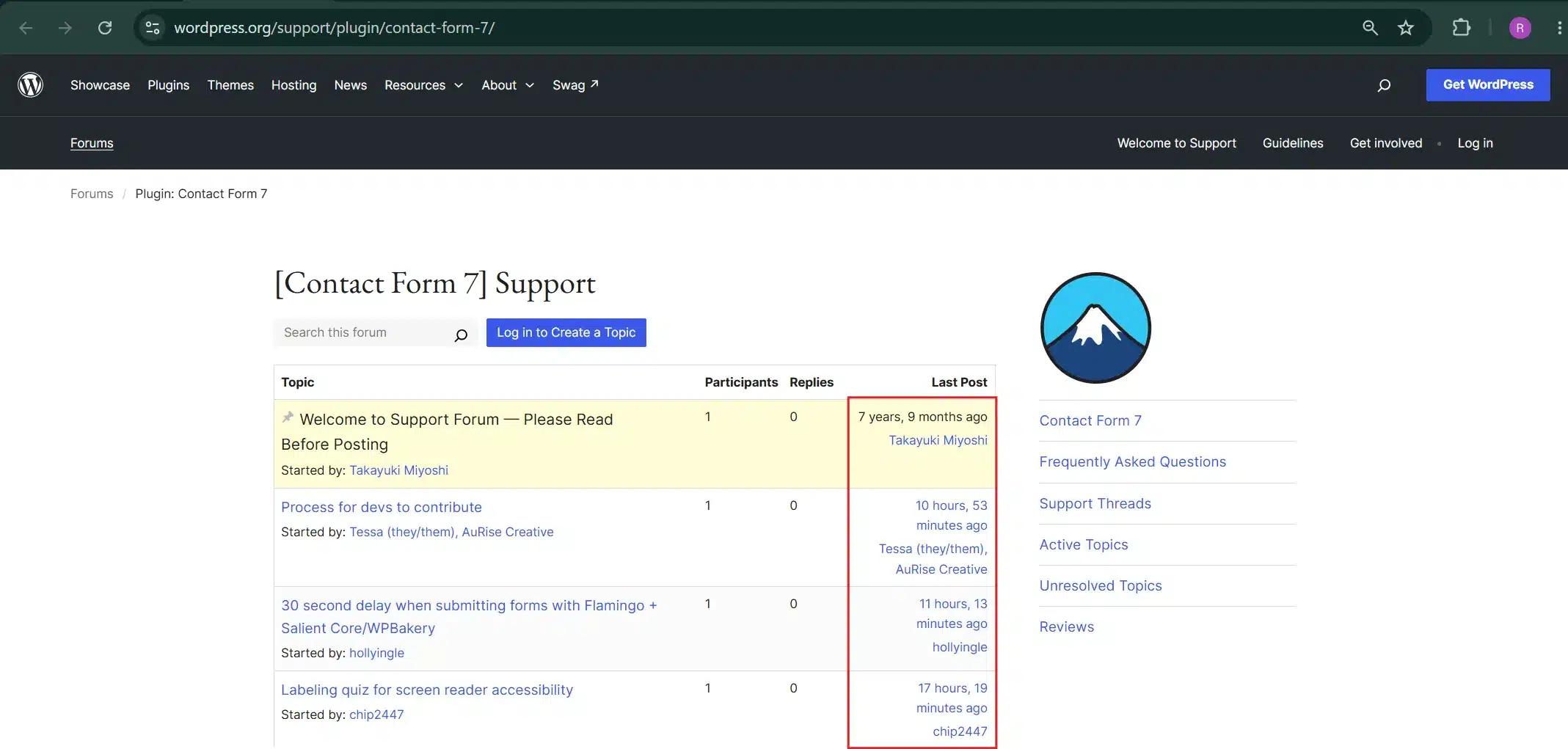
Task: Open Tessa AuRise Creative in Started by
Action: click(451, 532)
